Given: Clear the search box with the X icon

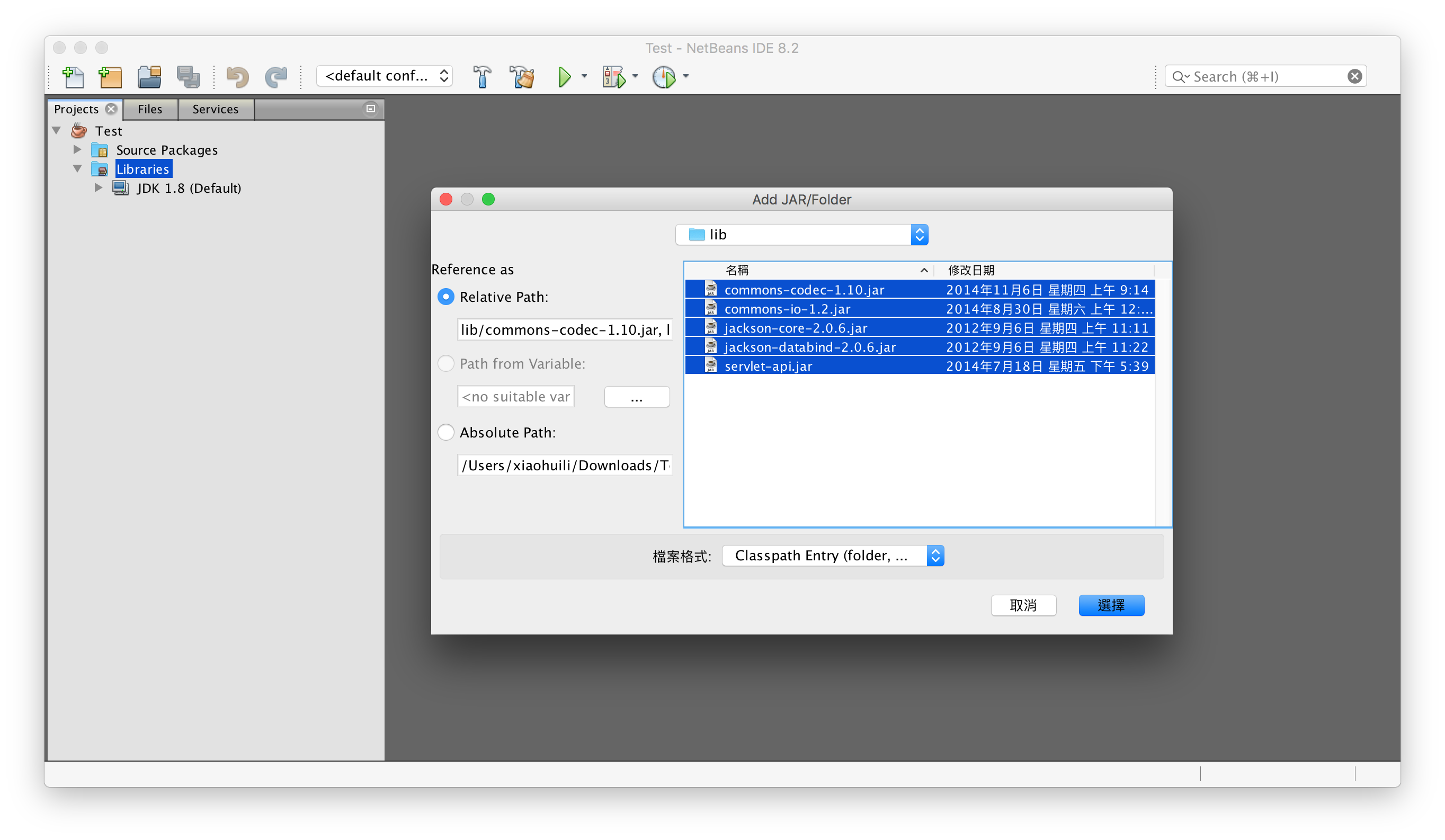Looking at the screenshot, I should [1354, 76].
